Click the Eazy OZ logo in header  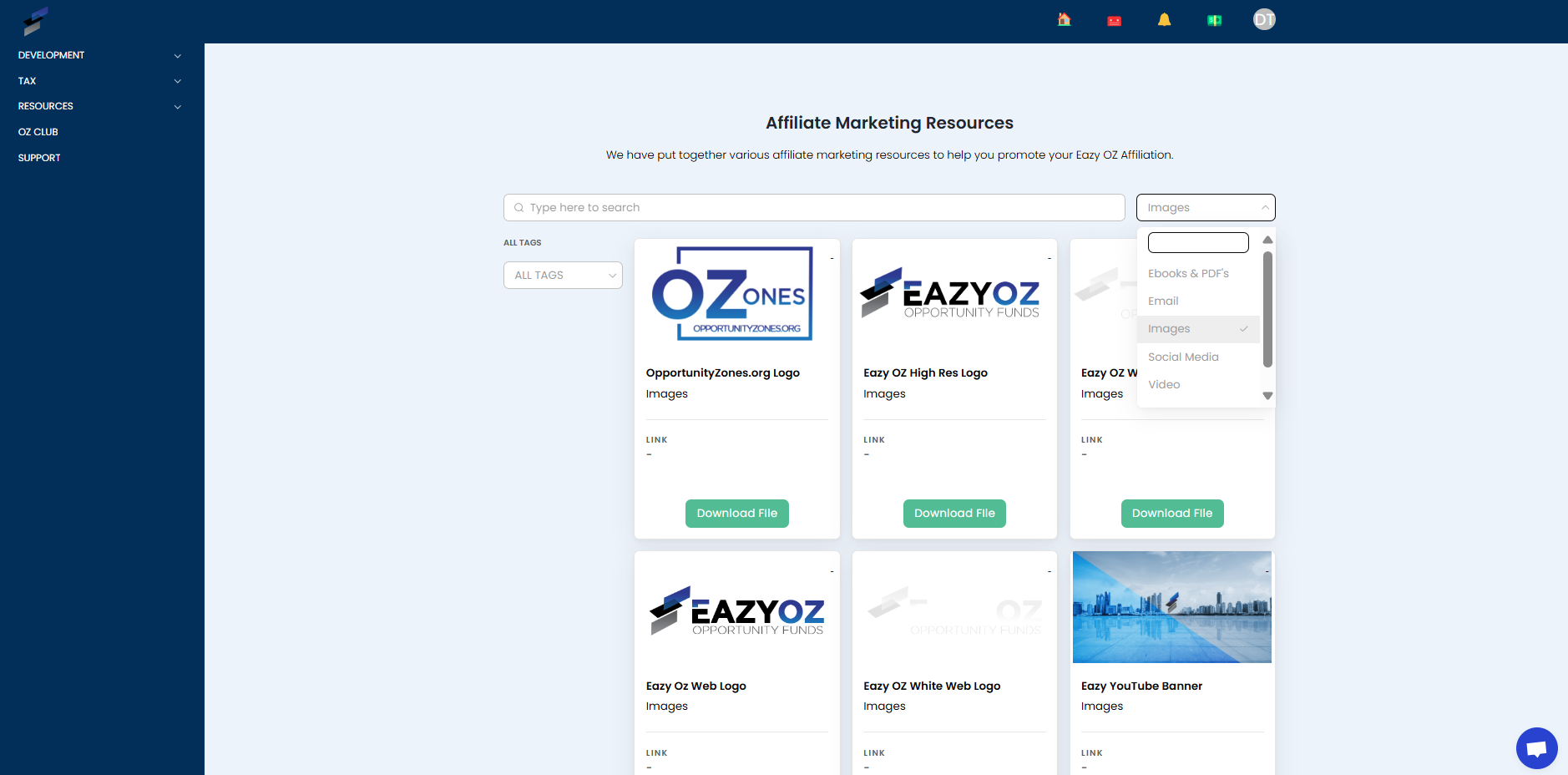(35, 21)
